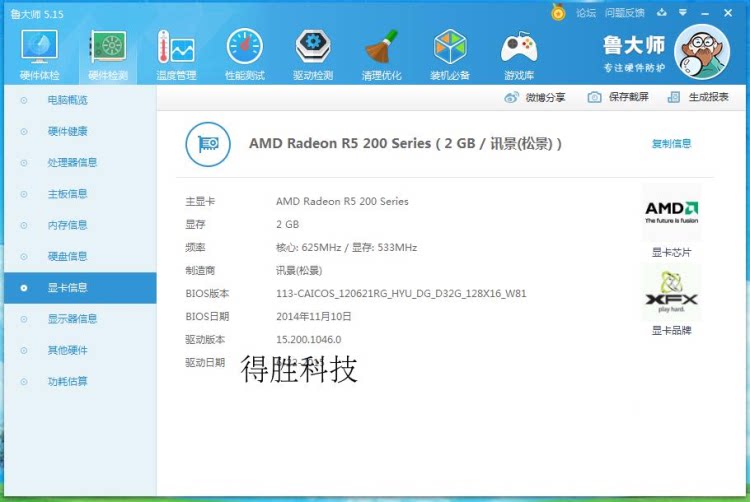This screenshot has width=750, height=502.
Task: Open 装机必备 software box icon
Action: [450, 46]
